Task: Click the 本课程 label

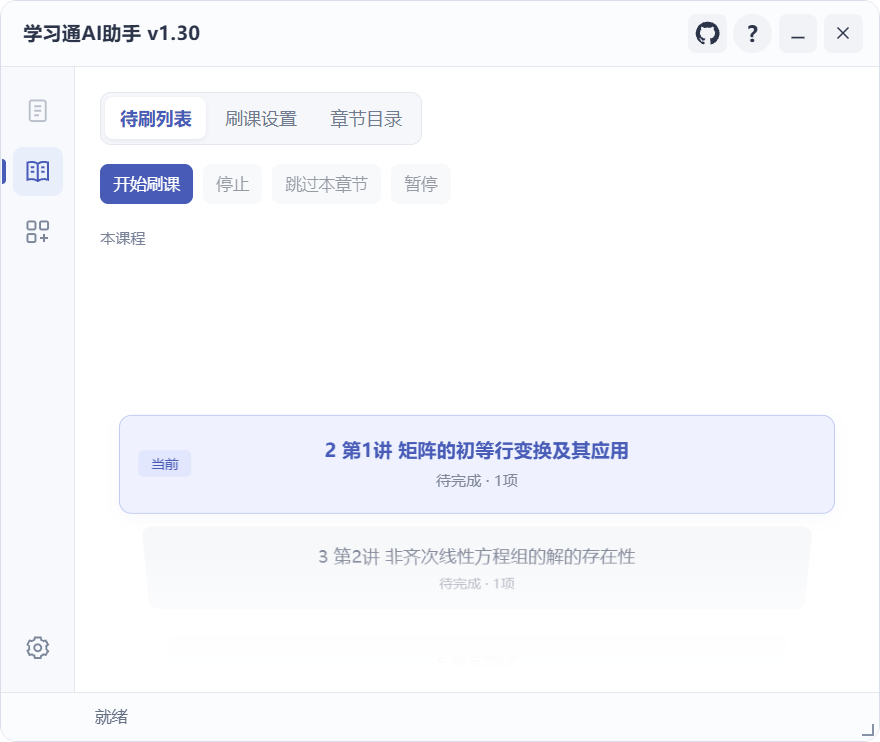Action: click(123, 239)
